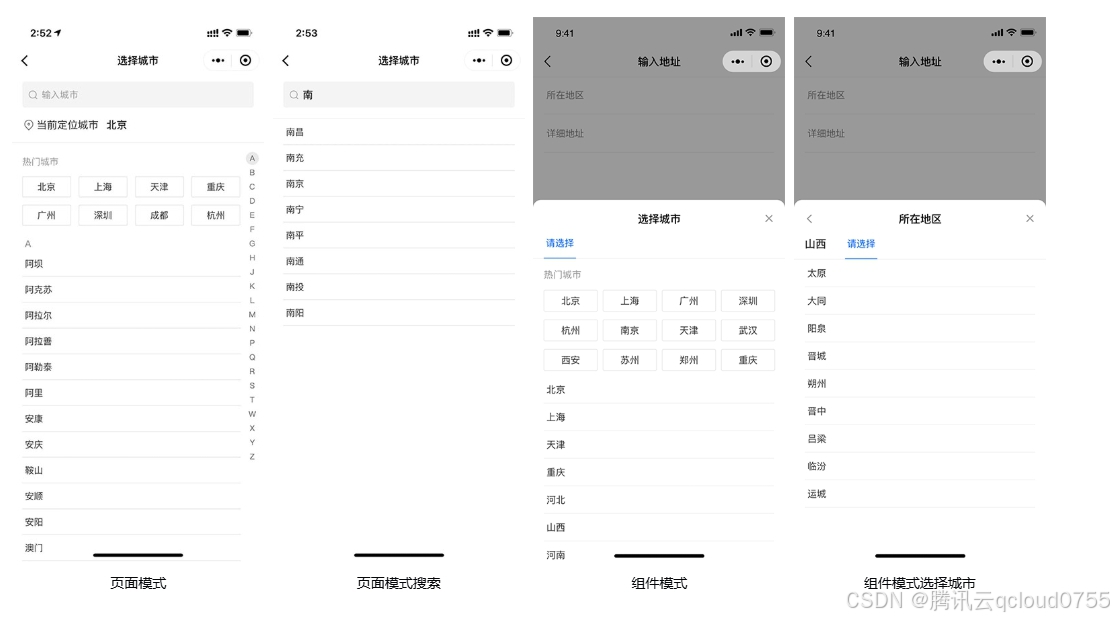Go back in fourth 输入地址 screen

click(x=809, y=62)
